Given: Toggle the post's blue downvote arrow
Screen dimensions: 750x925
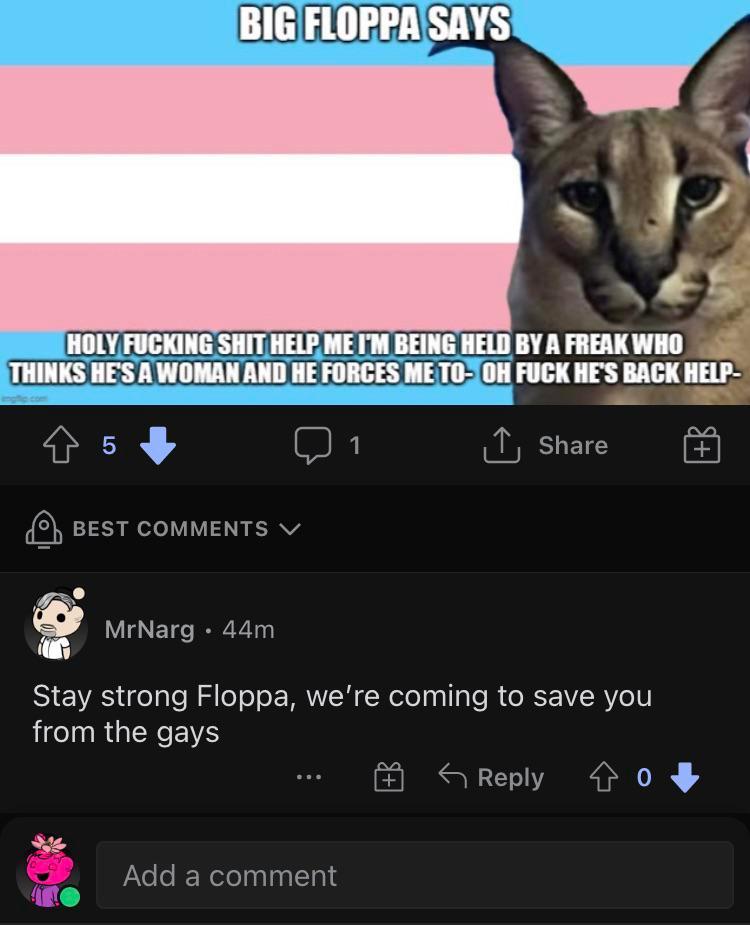Looking at the screenshot, I should pyautogui.click(x=158, y=445).
